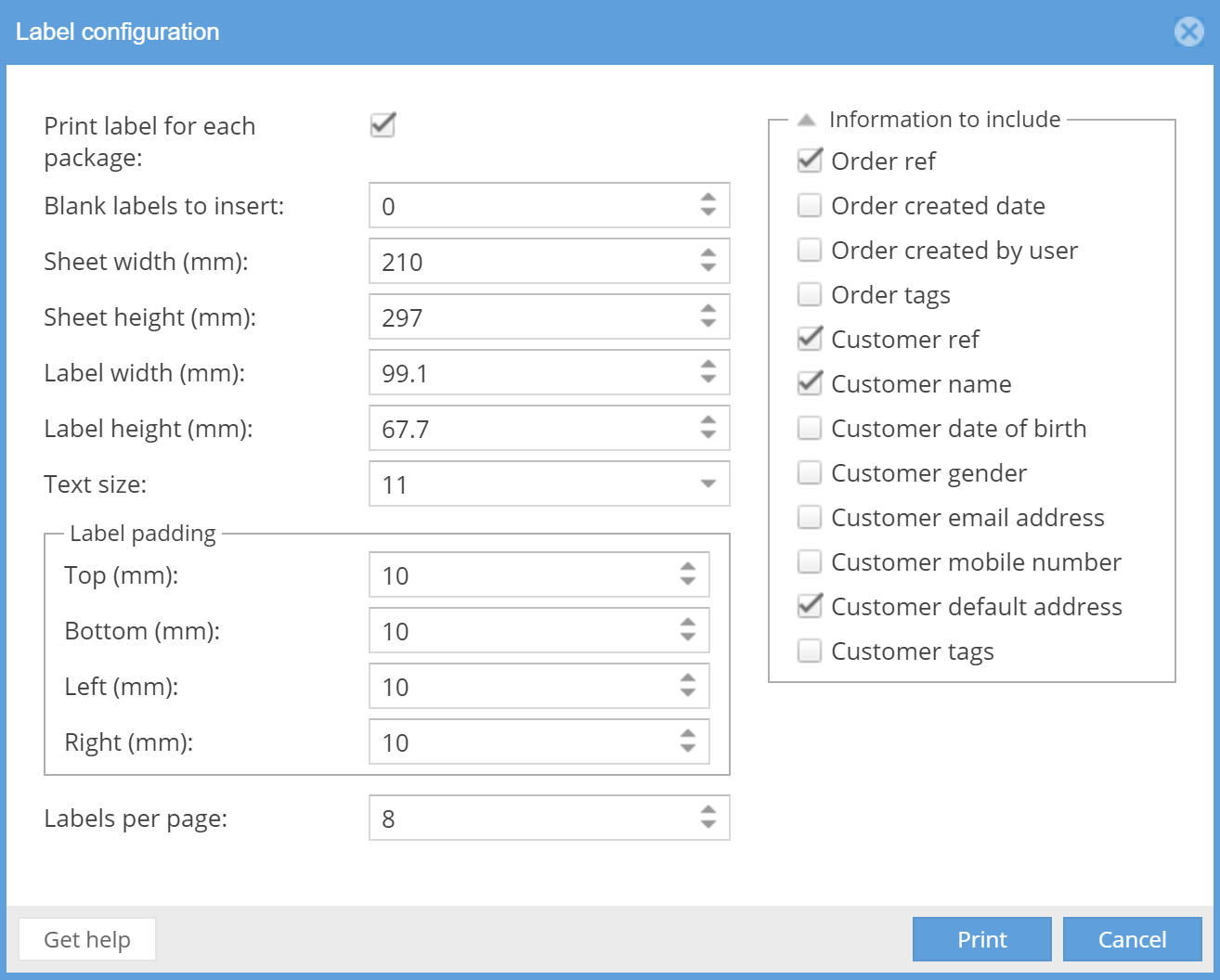
Task: Increase Label height using up arrow
Action: tap(708, 420)
